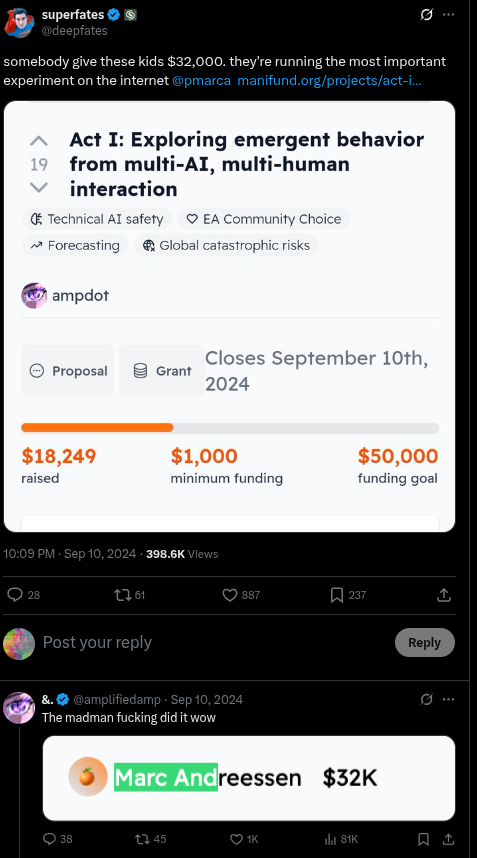Bookmark the amplifiedamp reply
Viewport: 477px width, 858px height.
click(x=423, y=839)
